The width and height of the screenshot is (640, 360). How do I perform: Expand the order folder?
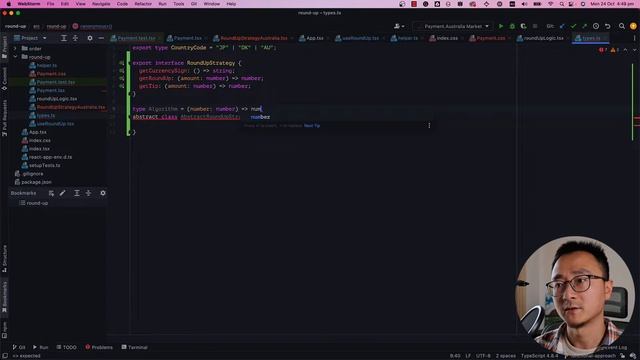click(x=16, y=49)
